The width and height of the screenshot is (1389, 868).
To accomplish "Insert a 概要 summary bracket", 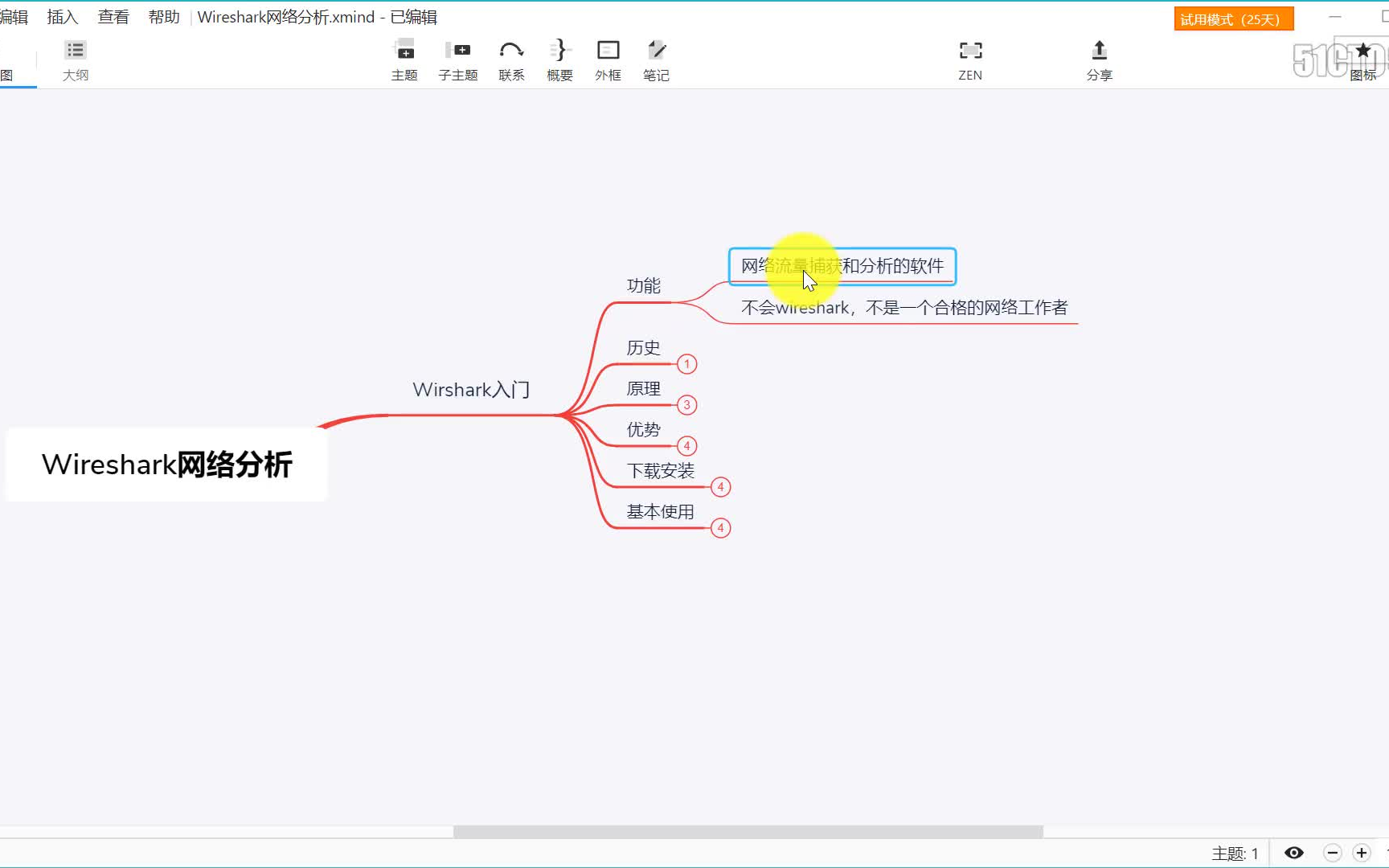I will [x=559, y=61].
